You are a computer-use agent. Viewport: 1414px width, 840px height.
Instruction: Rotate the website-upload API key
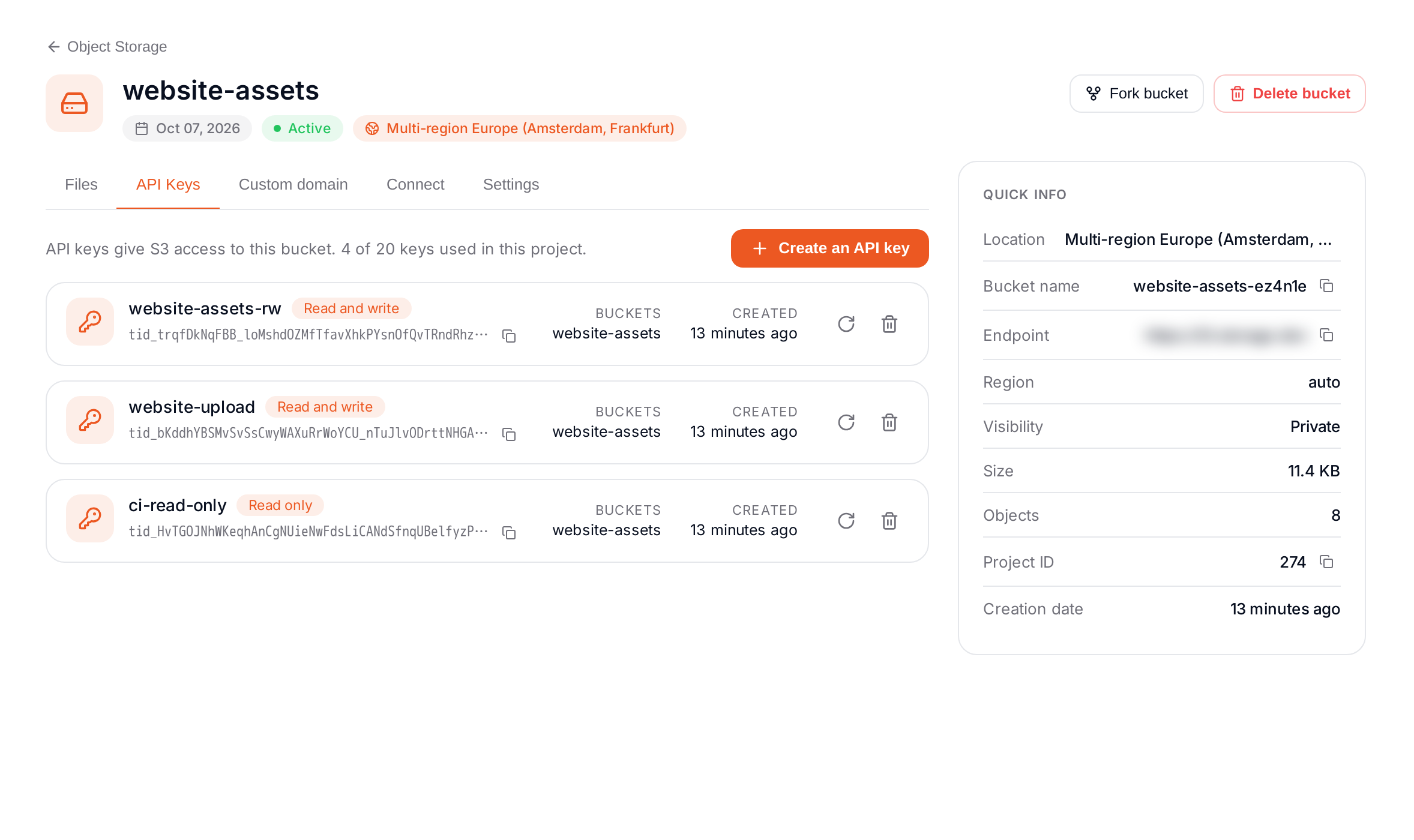[x=846, y=422]
